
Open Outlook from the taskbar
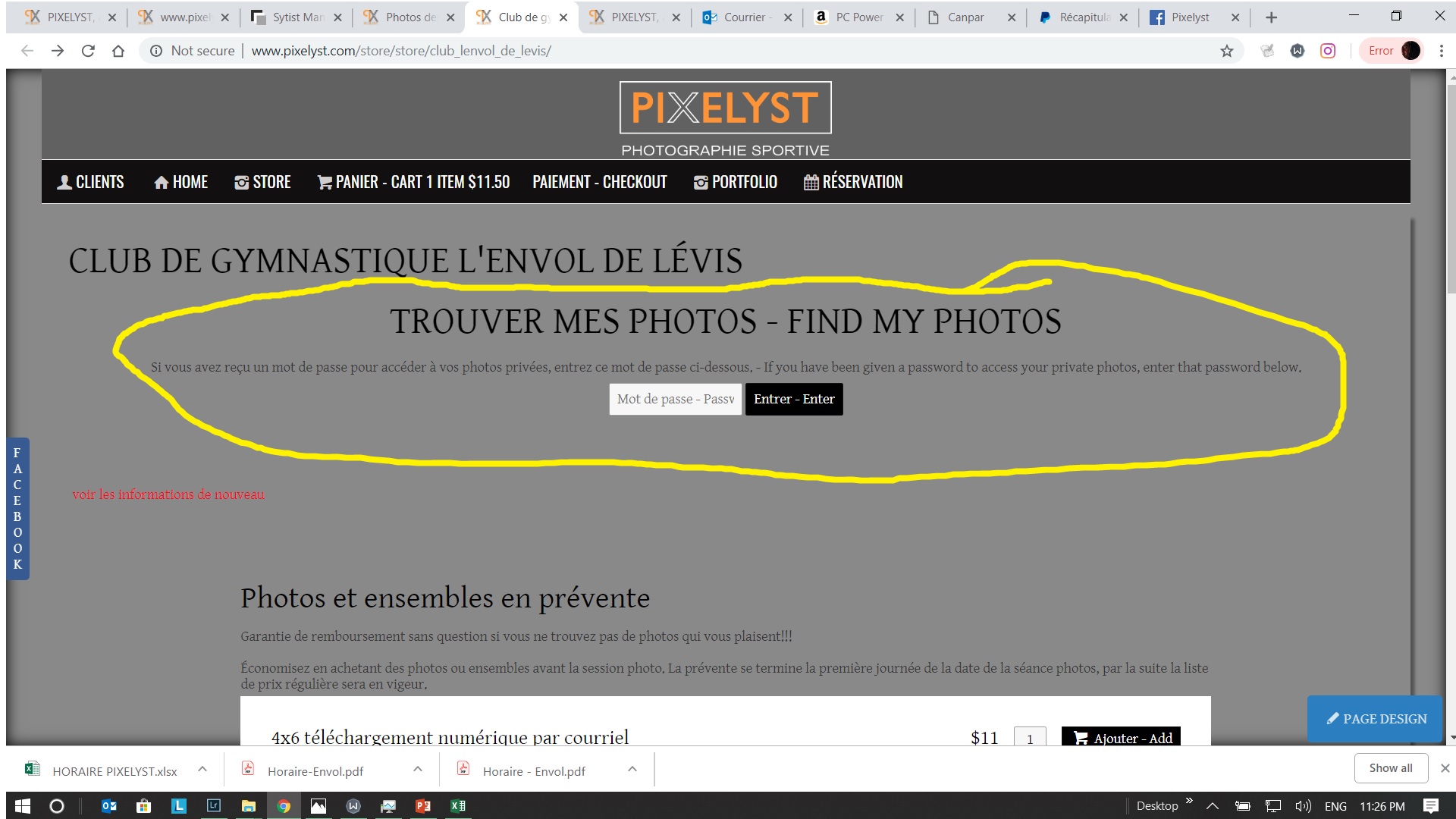click(109, 806)
